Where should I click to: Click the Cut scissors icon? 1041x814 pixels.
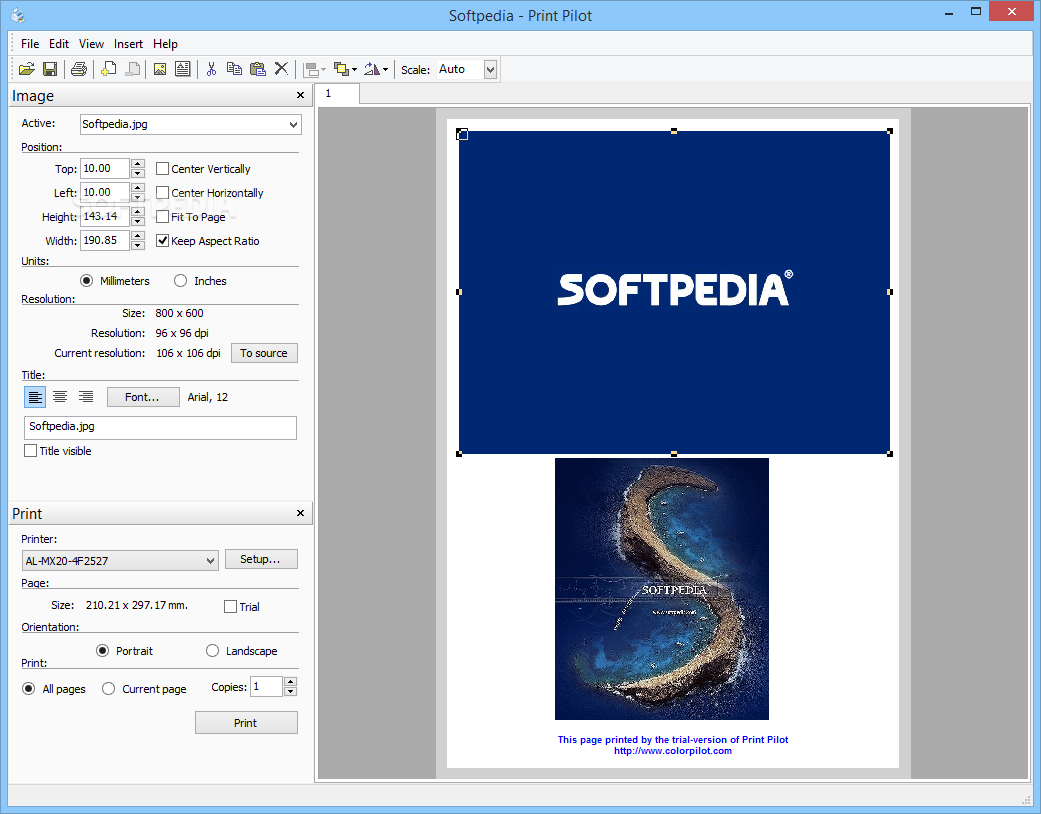click(212, 69)
